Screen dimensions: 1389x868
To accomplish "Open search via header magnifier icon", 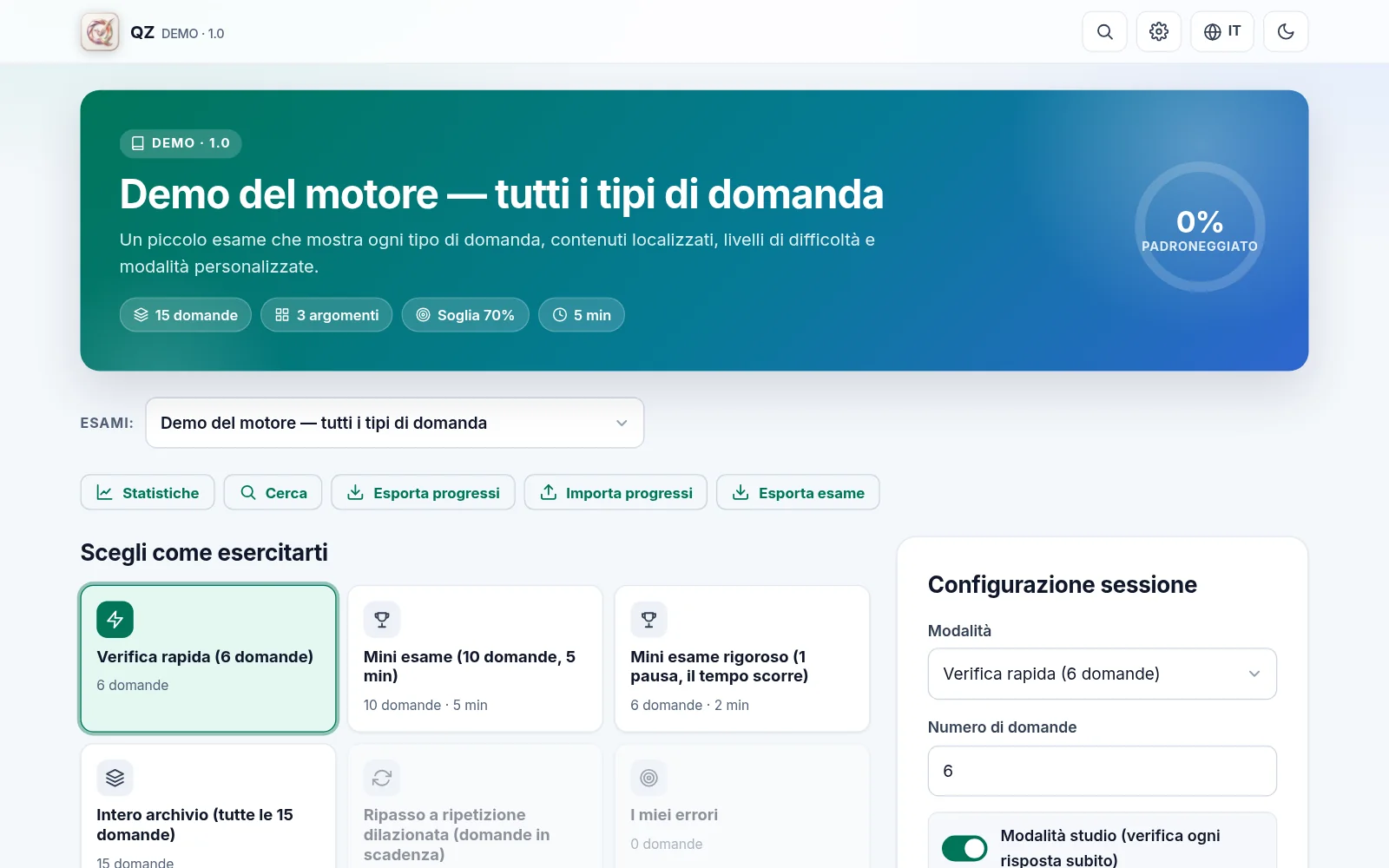I will click(x=1104, y=32).
